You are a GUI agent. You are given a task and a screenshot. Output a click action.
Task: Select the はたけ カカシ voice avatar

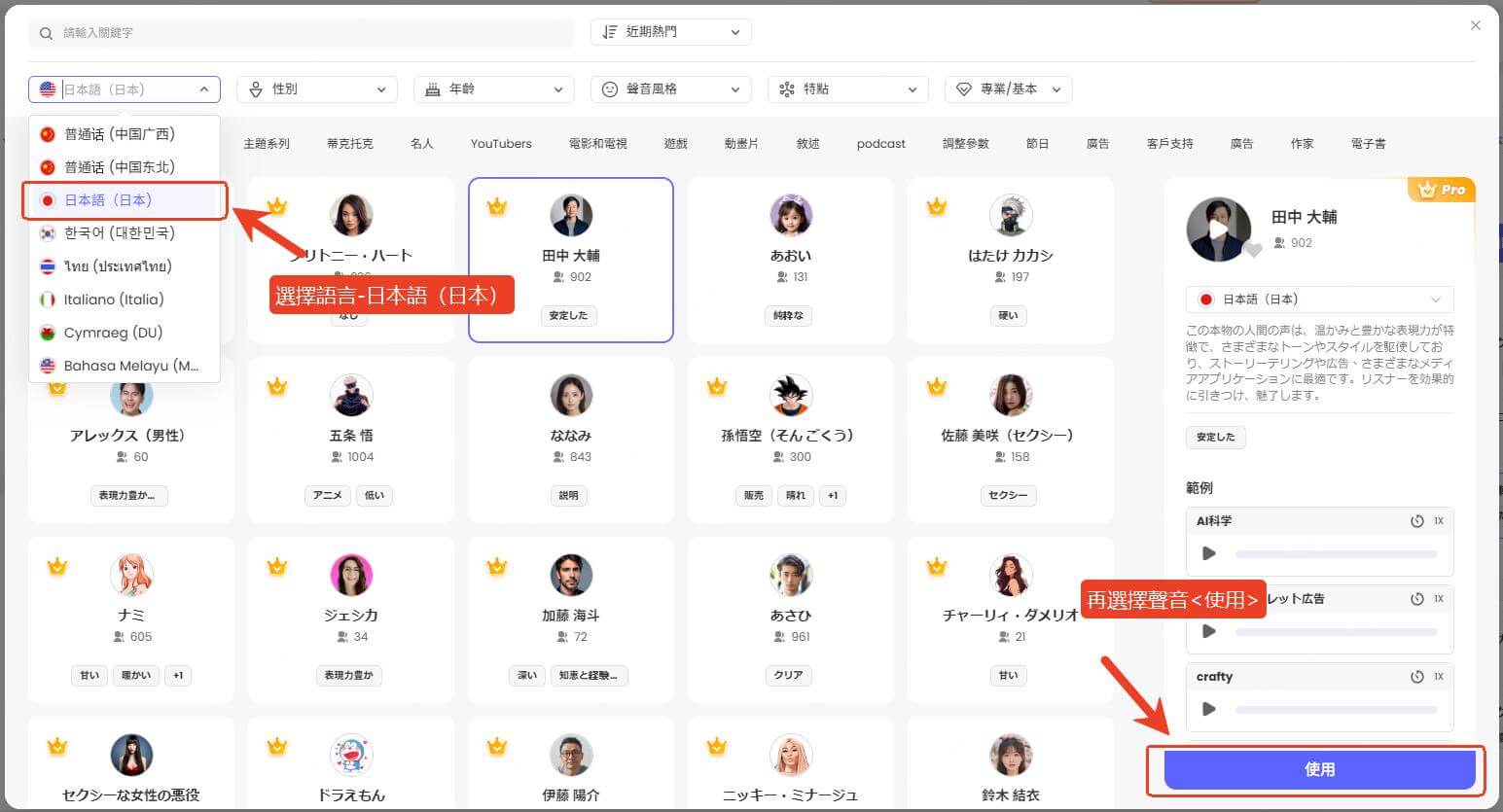pos(1011,216)
